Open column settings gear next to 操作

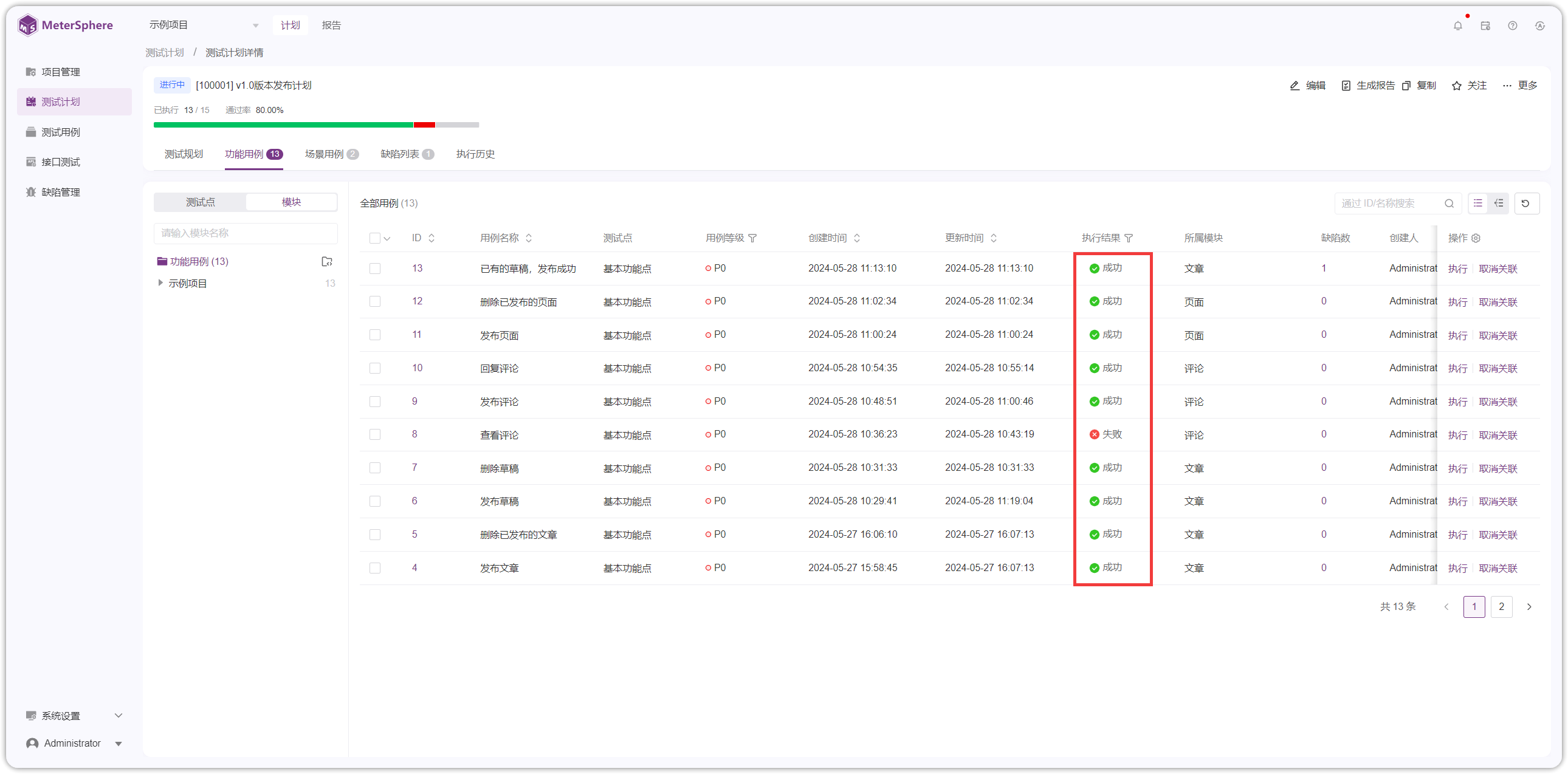pos(1476,238)
